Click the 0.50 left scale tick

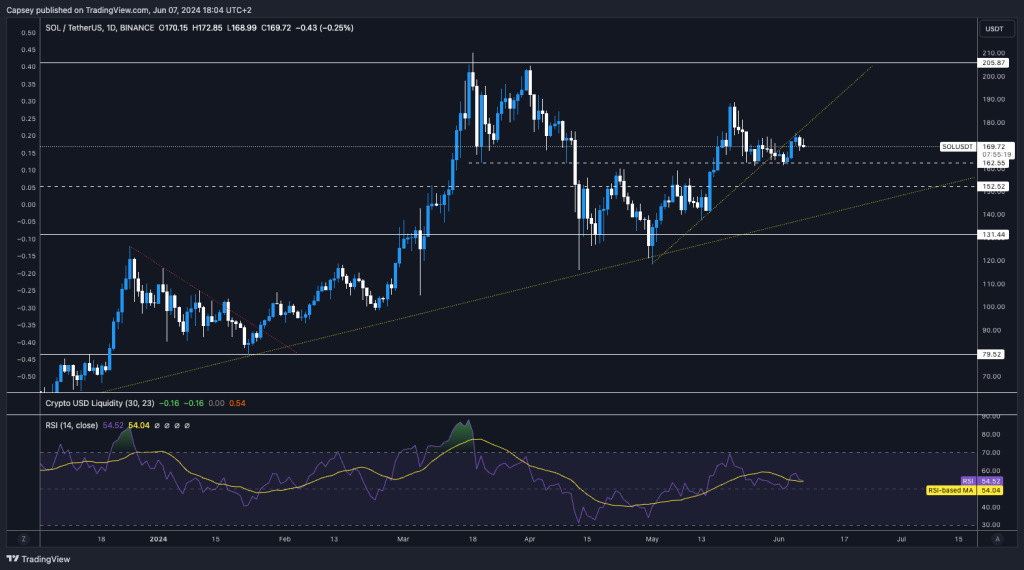click(x=29, y=33)
